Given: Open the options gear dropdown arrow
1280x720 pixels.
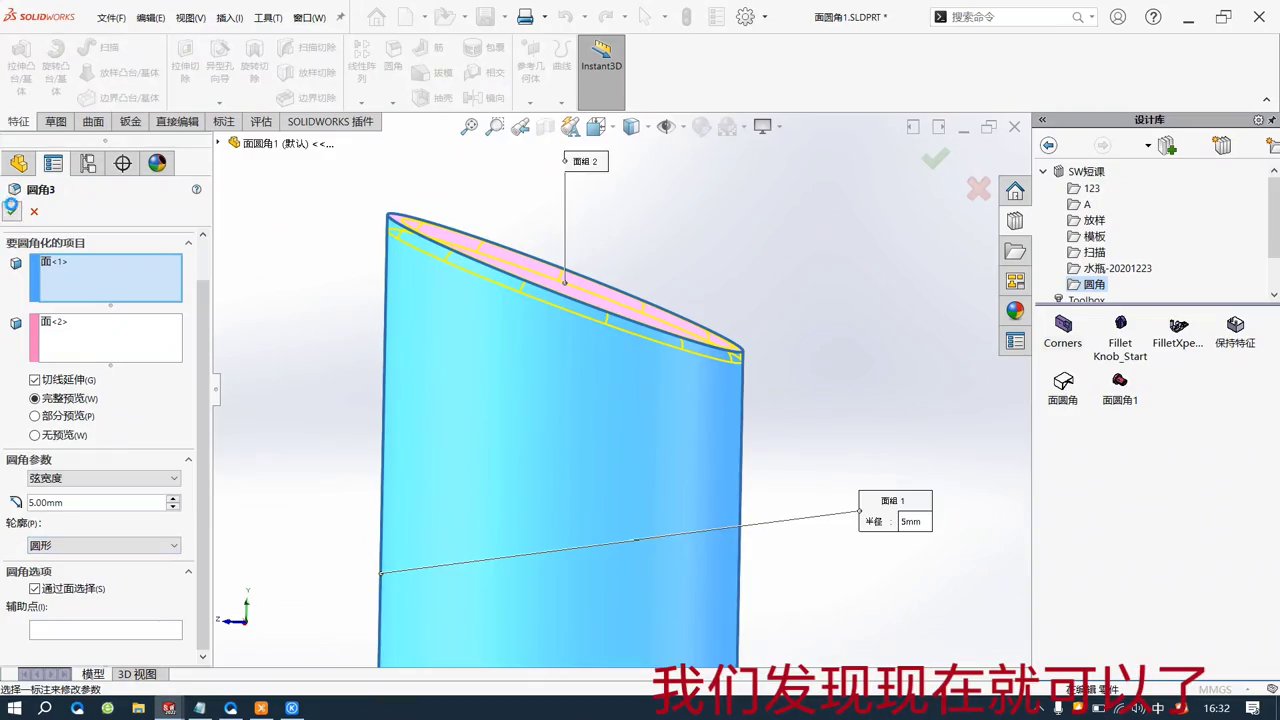Looking at the screenshot, I should coord(765,17).
